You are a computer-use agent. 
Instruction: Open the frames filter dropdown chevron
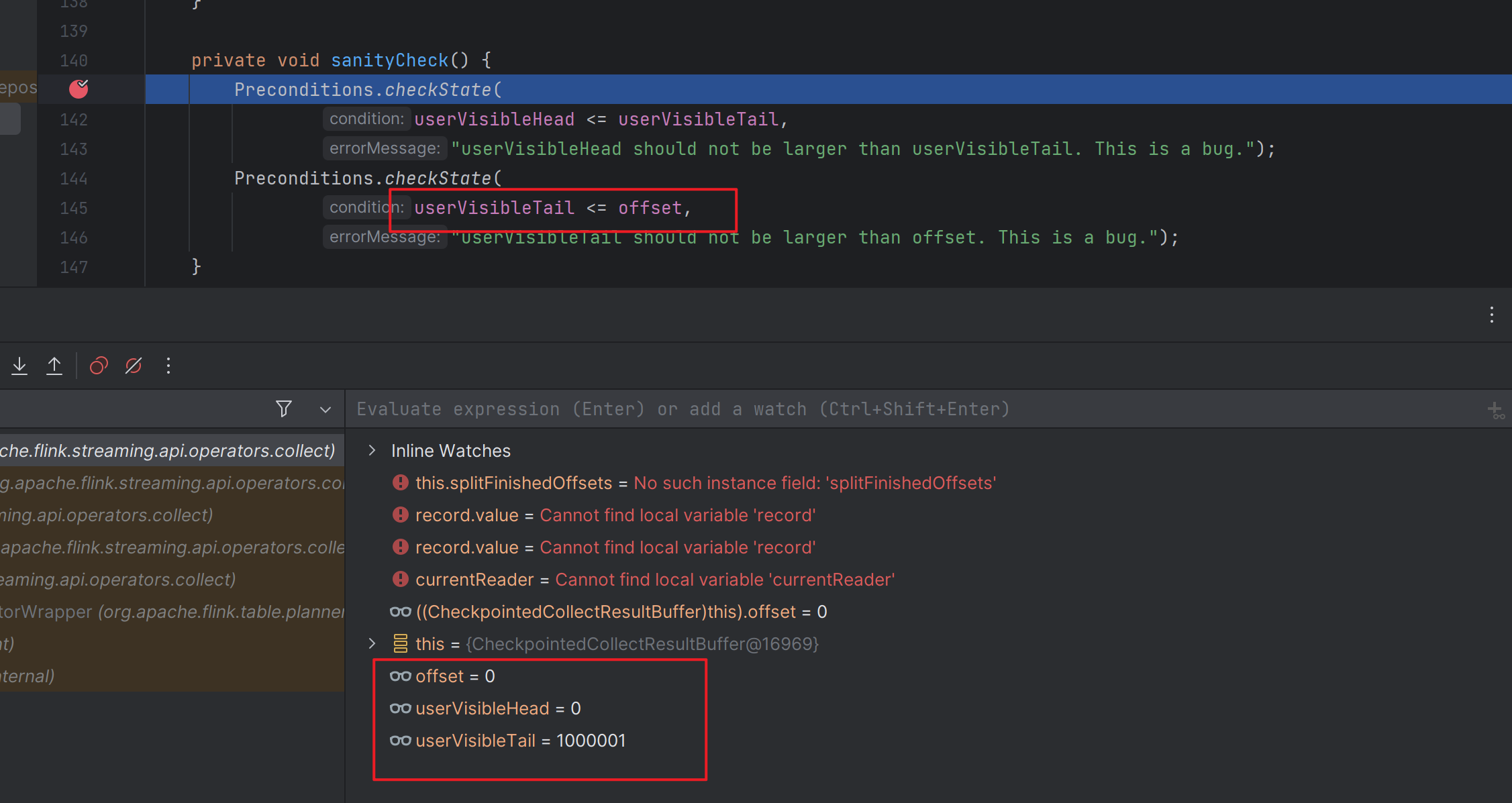tap(325, 409)
